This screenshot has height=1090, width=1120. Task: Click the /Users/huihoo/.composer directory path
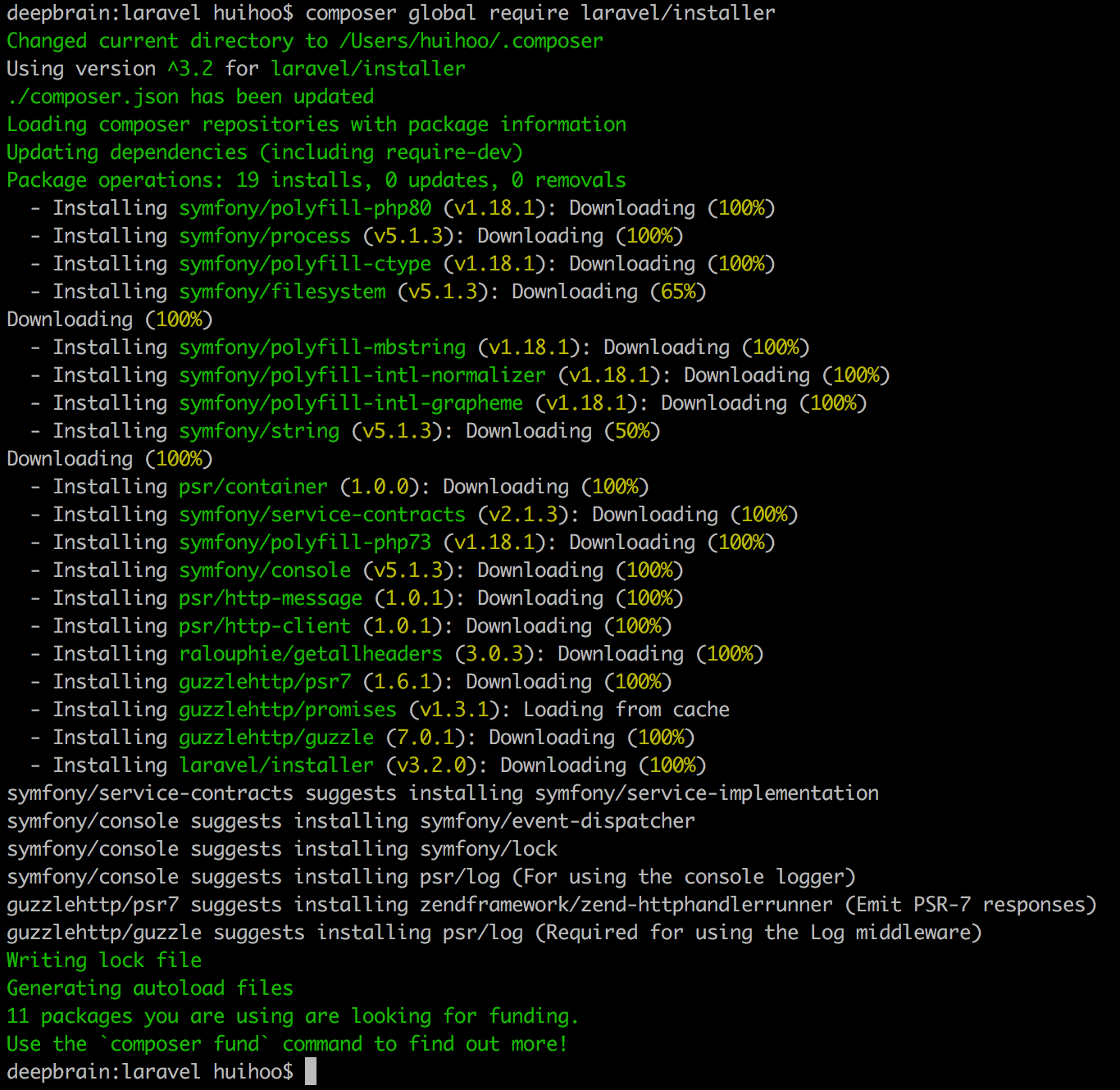(x=471, y=41)
